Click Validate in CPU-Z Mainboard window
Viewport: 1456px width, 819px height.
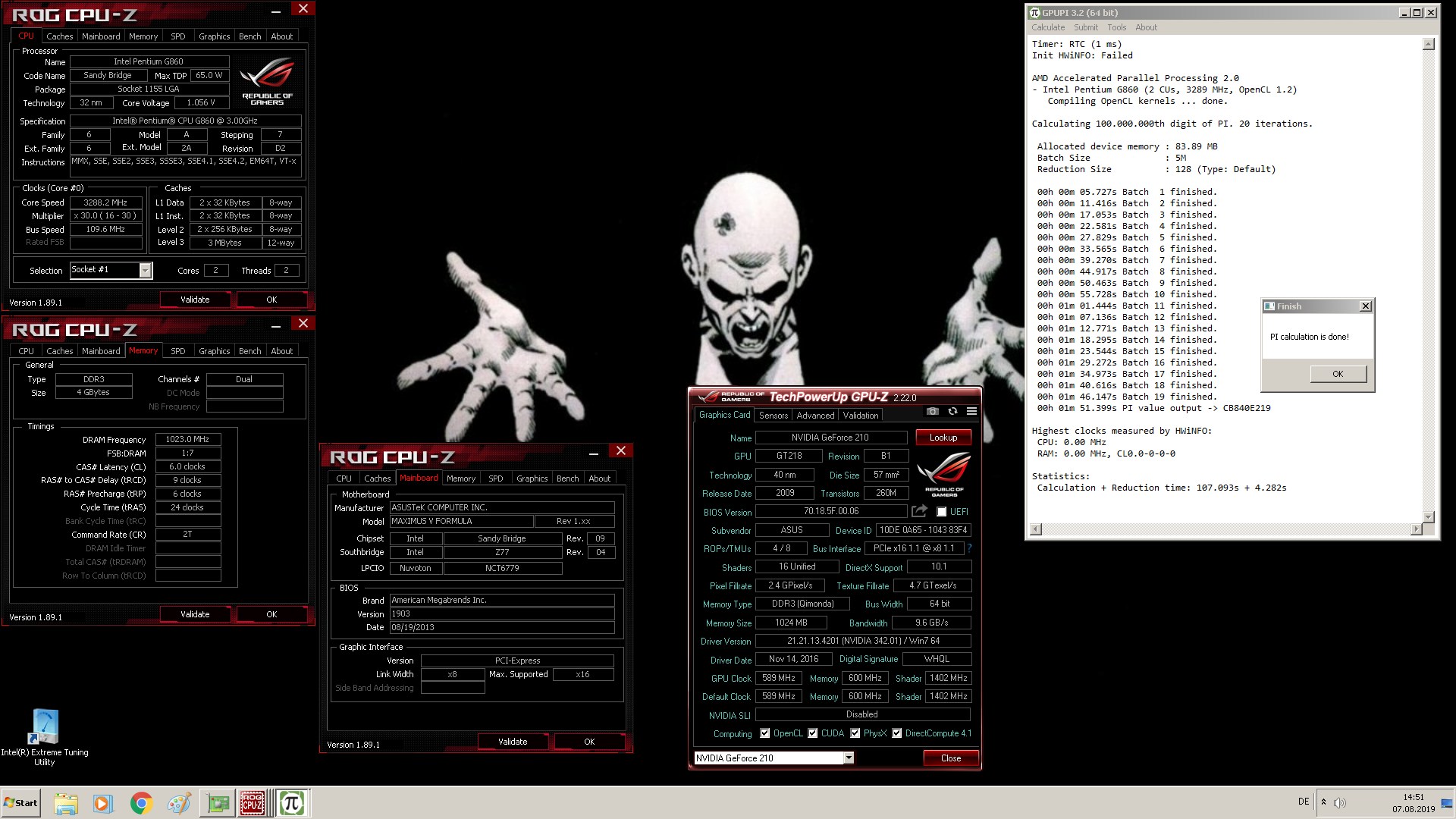[513, 742]
